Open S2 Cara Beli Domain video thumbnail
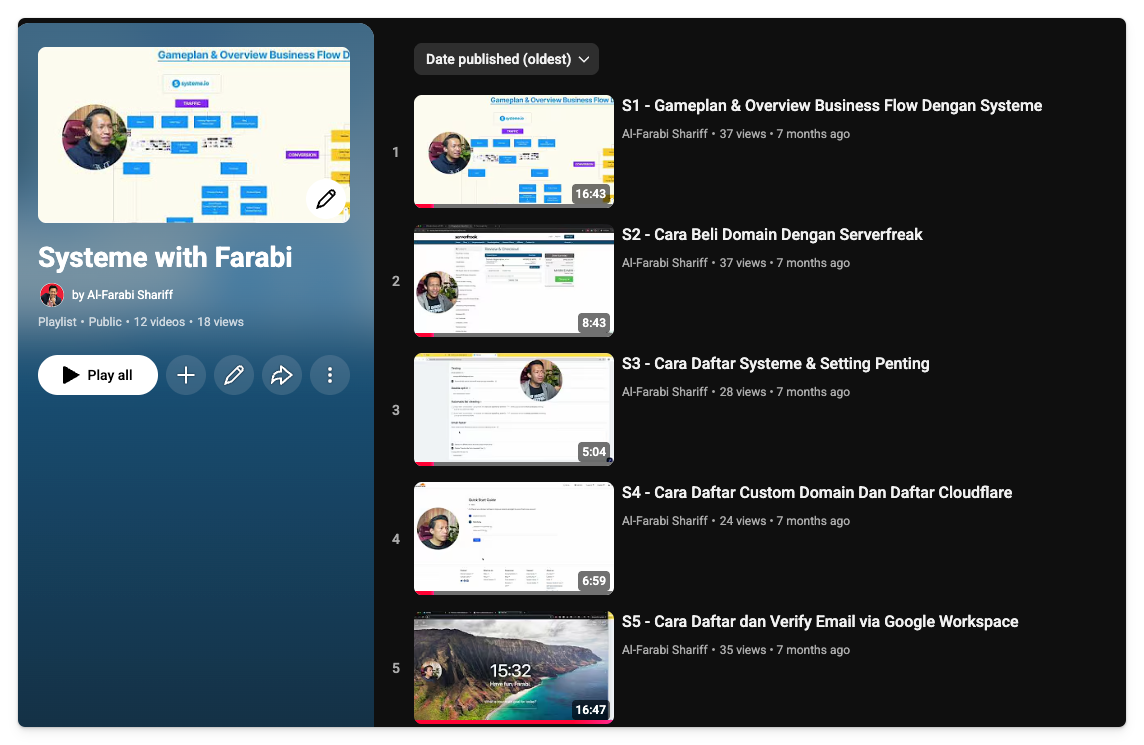 click(514, 280)
